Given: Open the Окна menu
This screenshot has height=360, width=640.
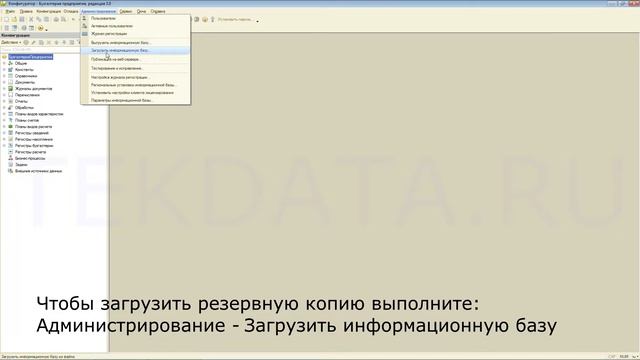Looking at the screenshot, I should click(x=141, y=11).
